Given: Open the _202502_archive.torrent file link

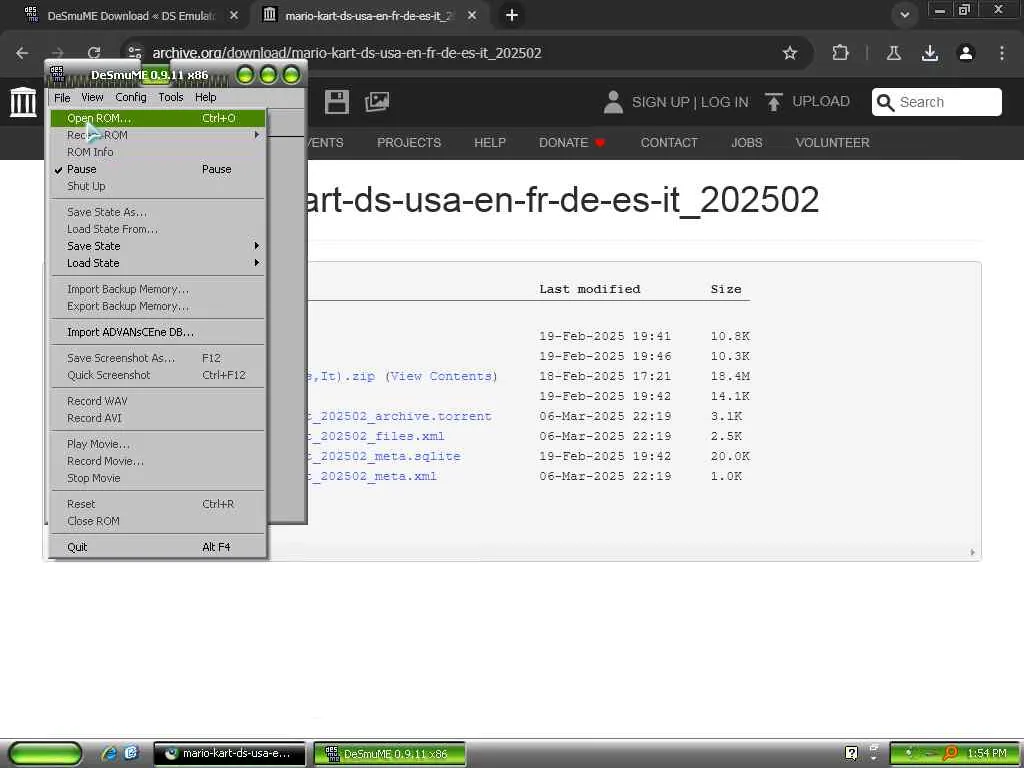Looking at the screenshot, I should pos(399,416).
